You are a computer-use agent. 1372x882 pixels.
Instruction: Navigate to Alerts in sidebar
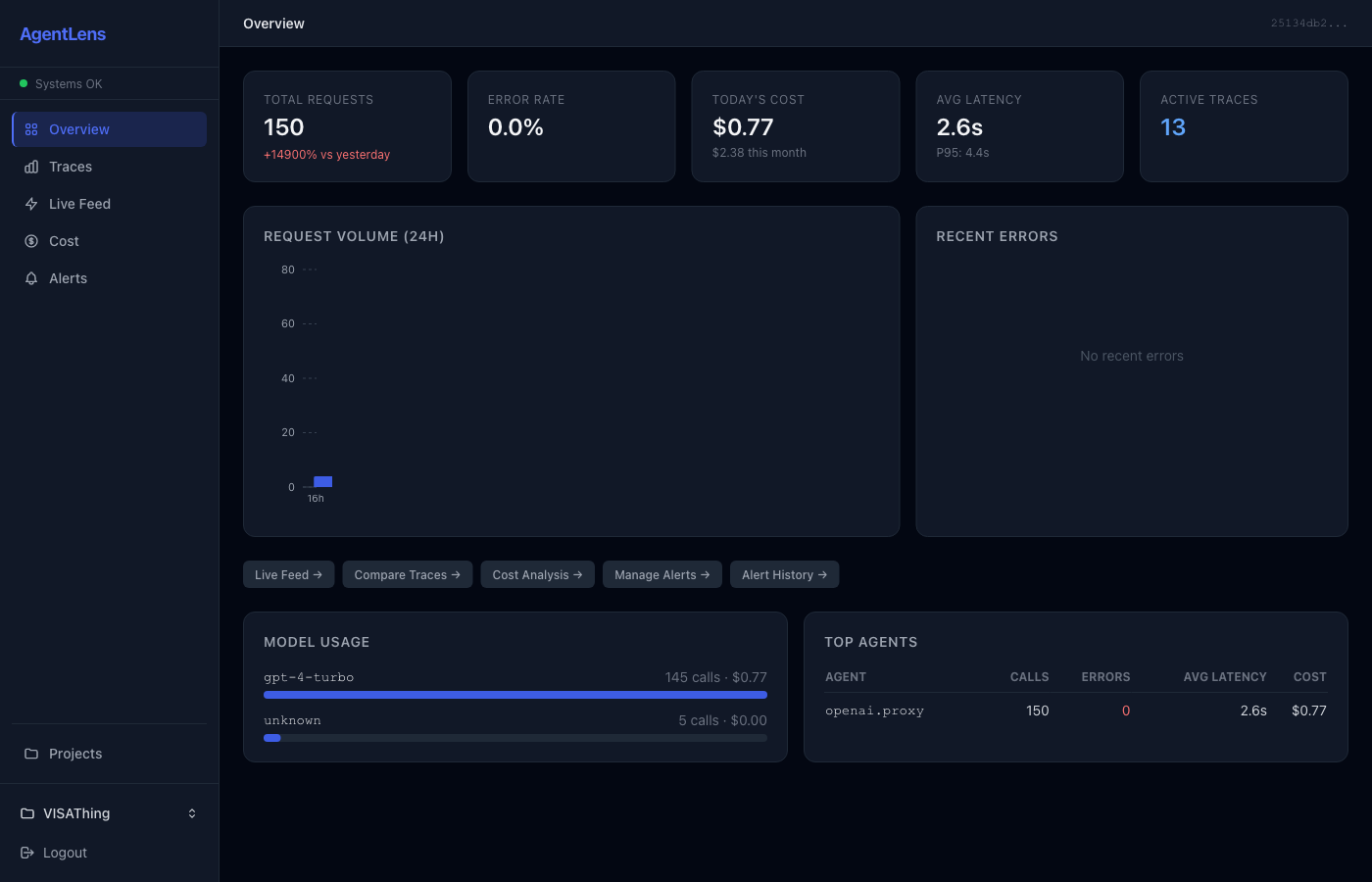(x=109, y=278)
